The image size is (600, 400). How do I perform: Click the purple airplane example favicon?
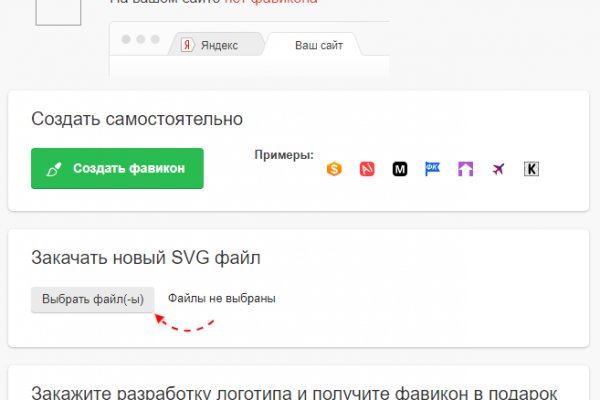coord(498,169)
